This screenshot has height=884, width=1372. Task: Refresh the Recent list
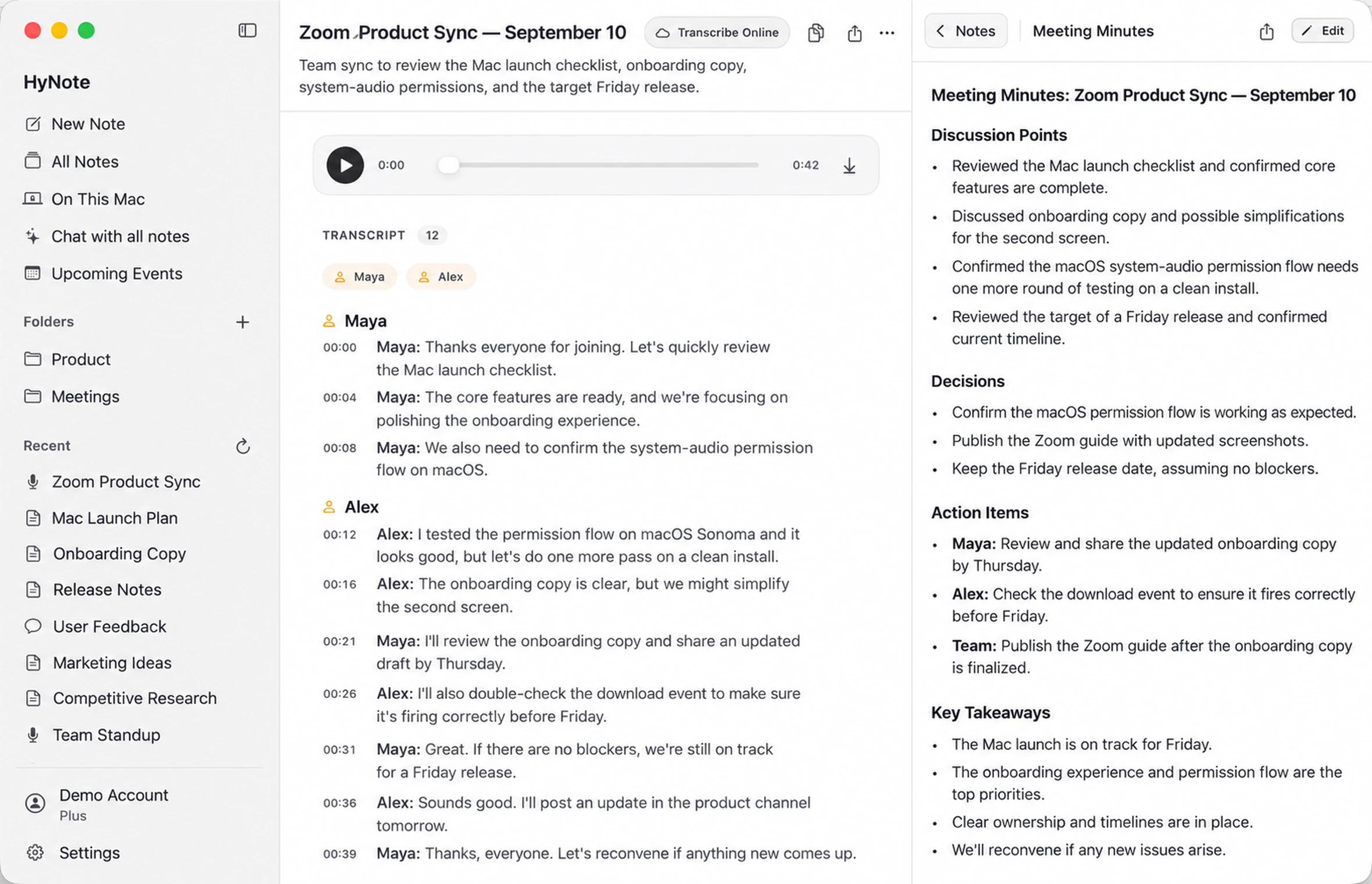tap(243, 446)
